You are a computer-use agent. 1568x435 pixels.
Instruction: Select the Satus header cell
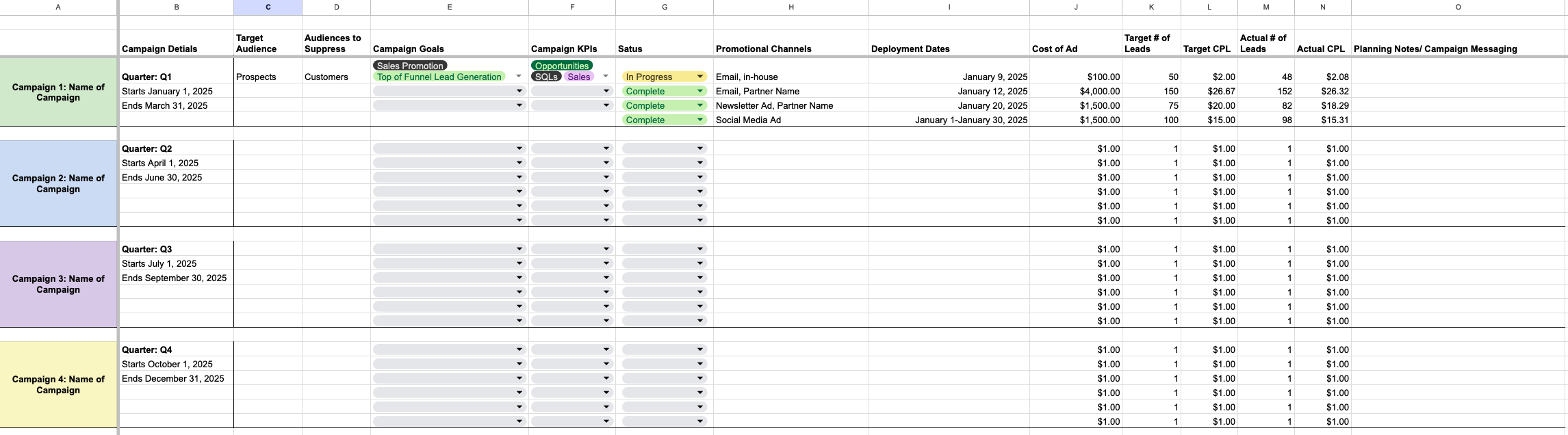(x=665, y=43)
